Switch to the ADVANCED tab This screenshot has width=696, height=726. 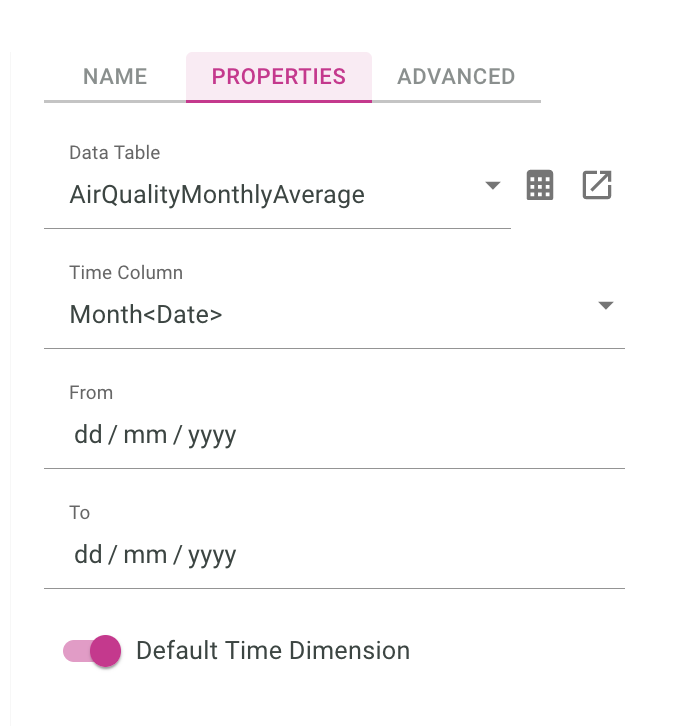click(456, 77)
